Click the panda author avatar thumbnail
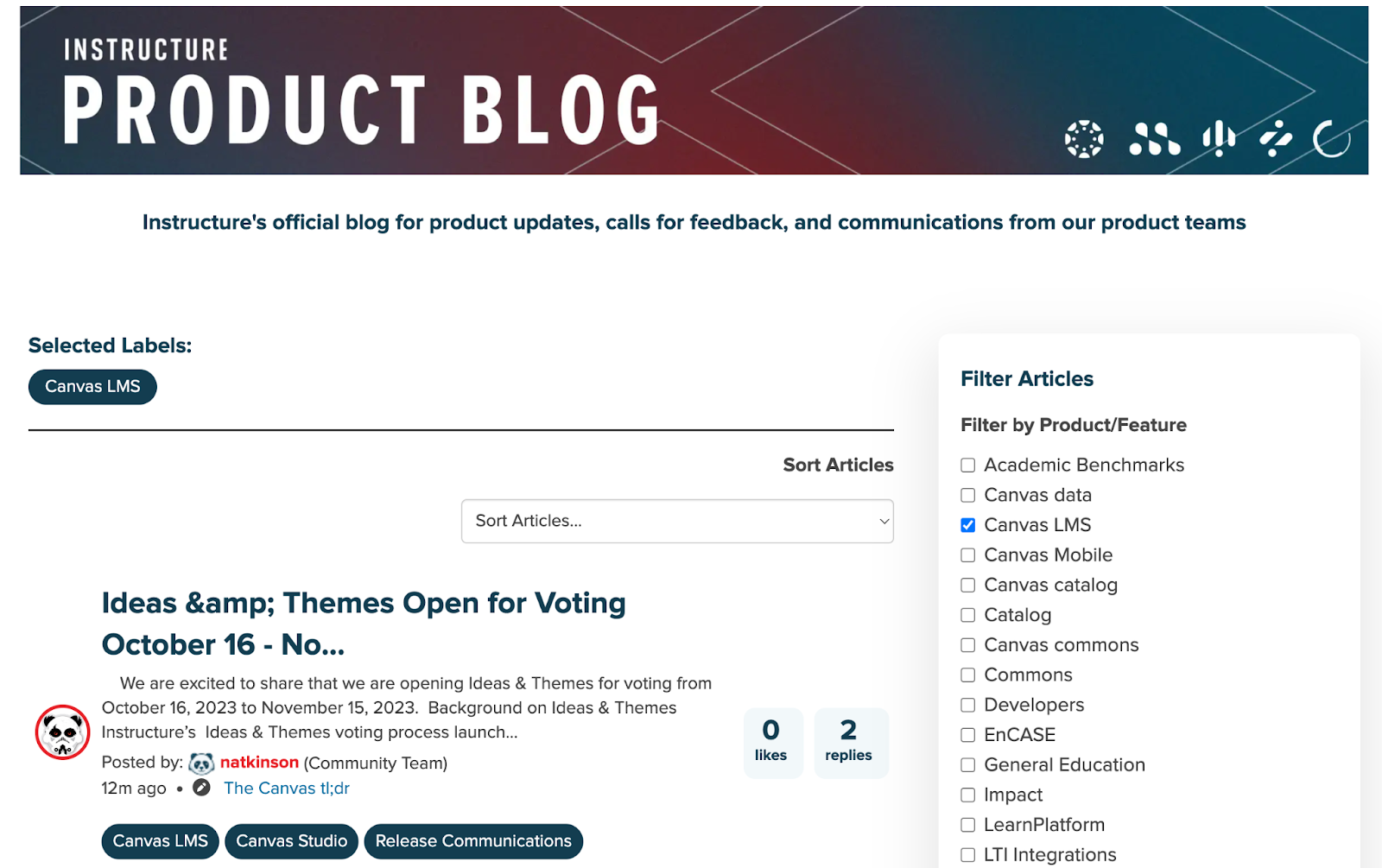The image size is (1382, 868). click(x=62, y=732)
